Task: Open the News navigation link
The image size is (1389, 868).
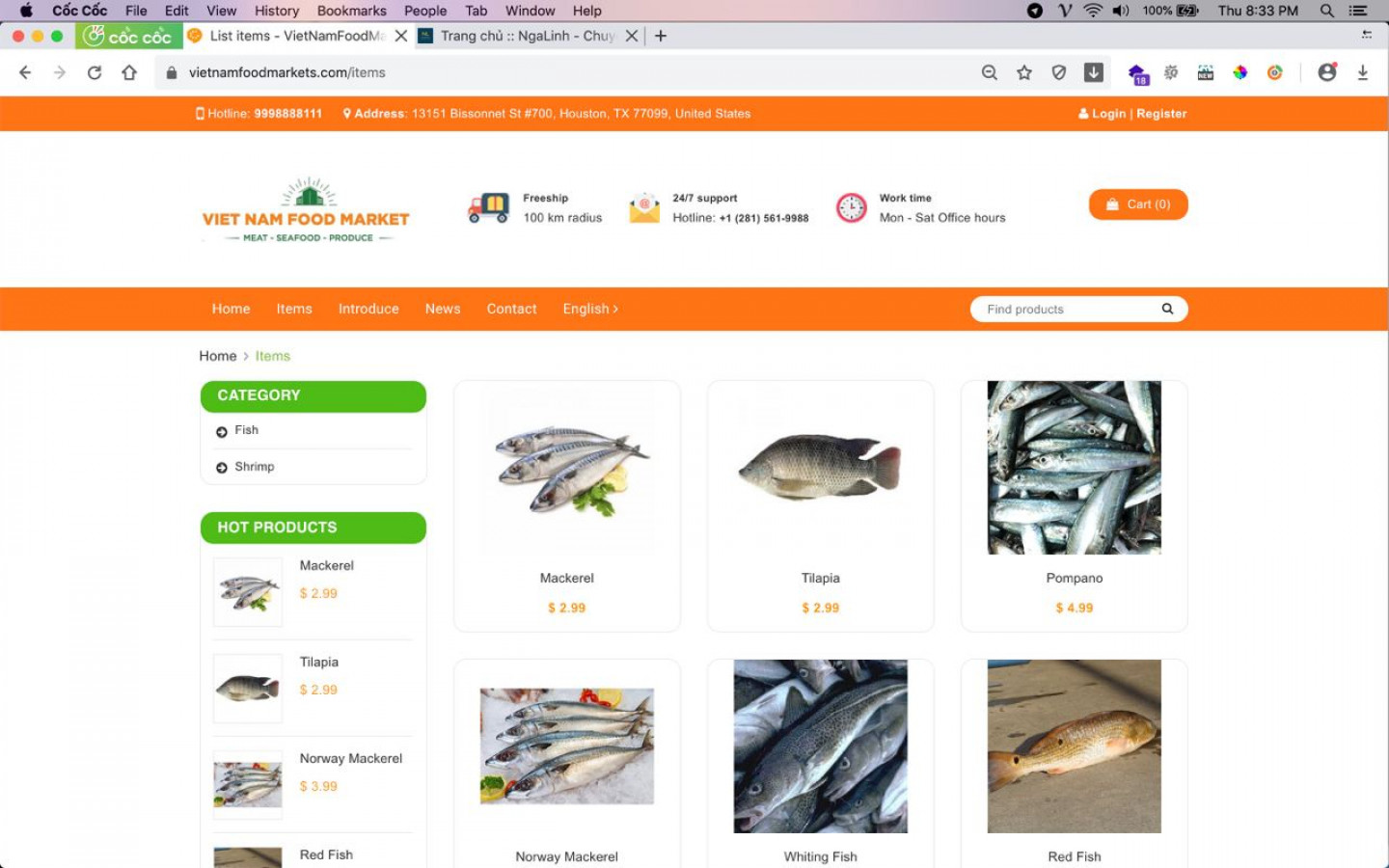Action: pyautogui.click(x=443, y=309)
